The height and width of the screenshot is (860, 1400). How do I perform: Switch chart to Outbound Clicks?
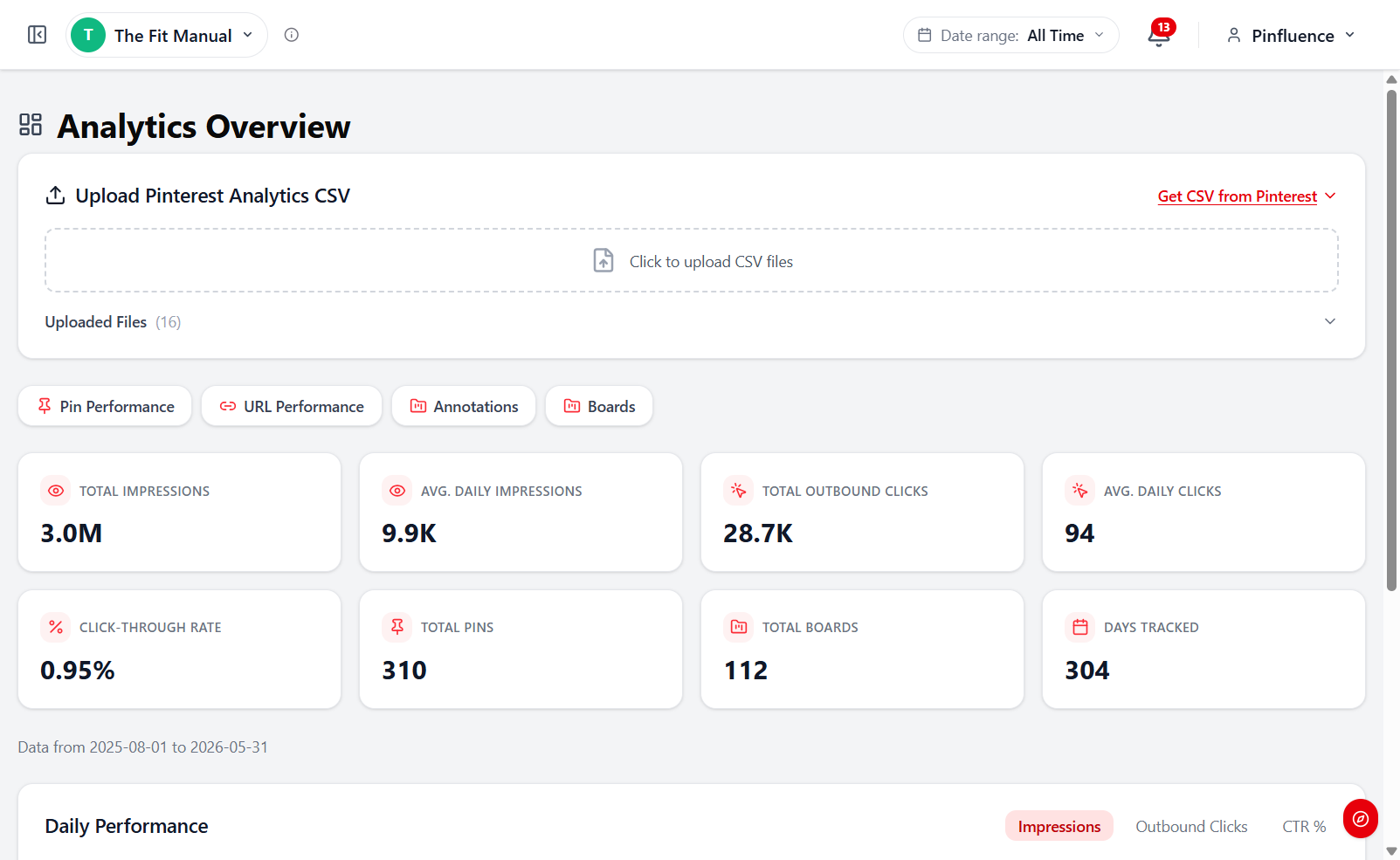(x=1191, y=826)
